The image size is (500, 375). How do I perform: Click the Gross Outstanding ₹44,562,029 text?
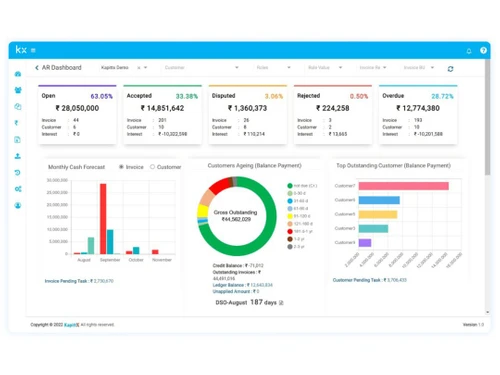(236, 216)
